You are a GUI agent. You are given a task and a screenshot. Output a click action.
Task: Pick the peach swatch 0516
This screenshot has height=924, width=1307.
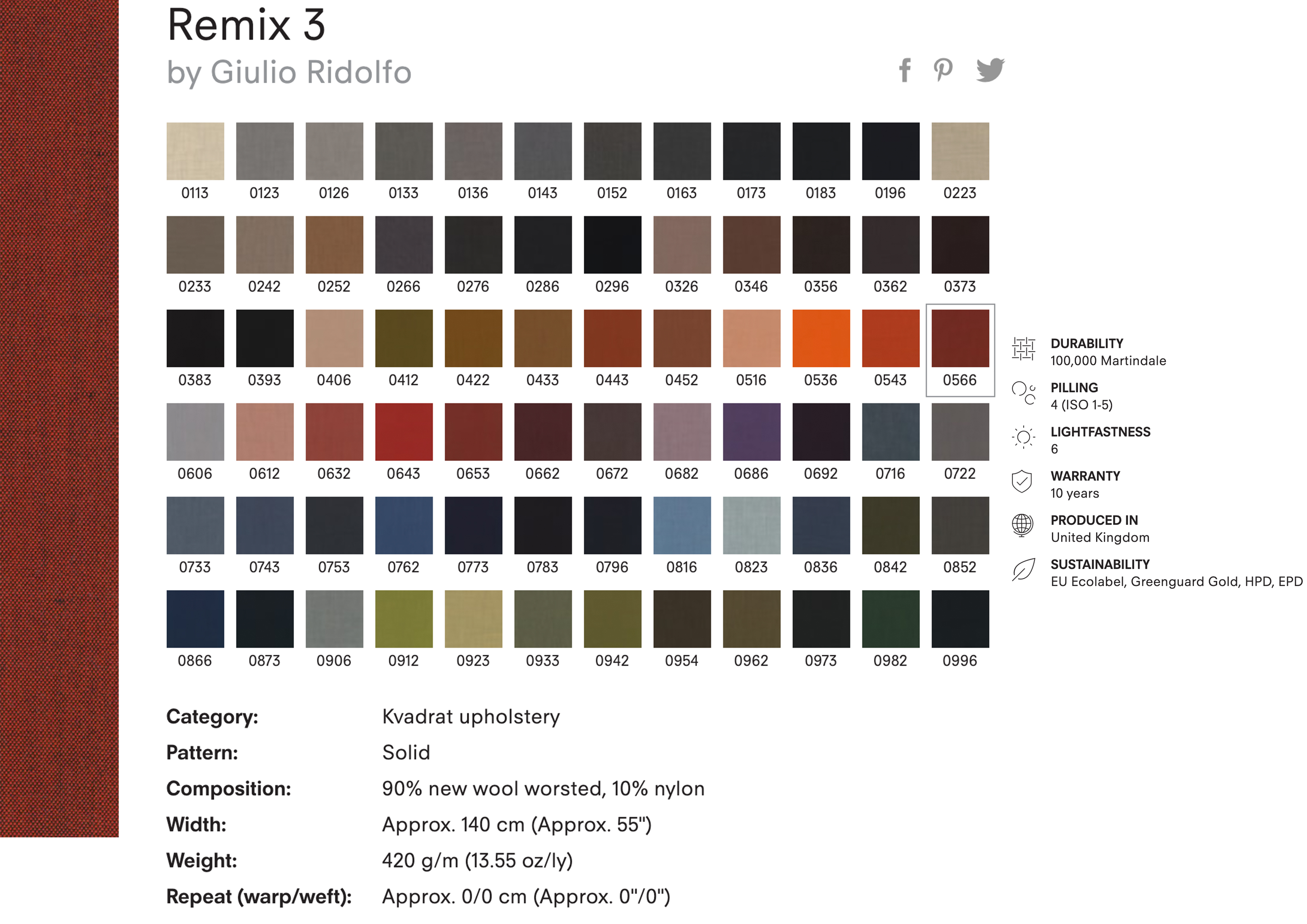pyautogui.click(x=751, y=339)
